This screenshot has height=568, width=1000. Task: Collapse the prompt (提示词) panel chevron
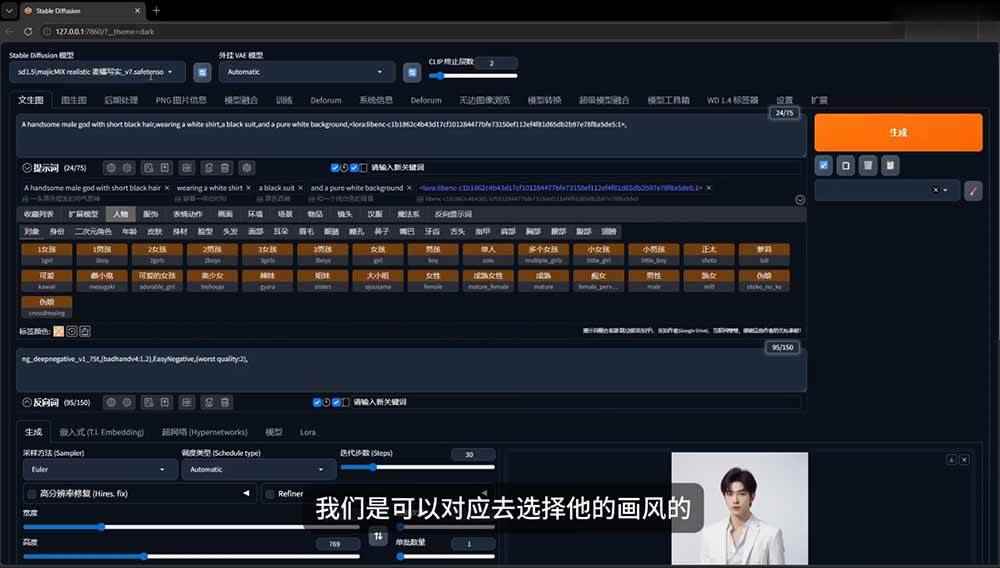coord(27,168)
